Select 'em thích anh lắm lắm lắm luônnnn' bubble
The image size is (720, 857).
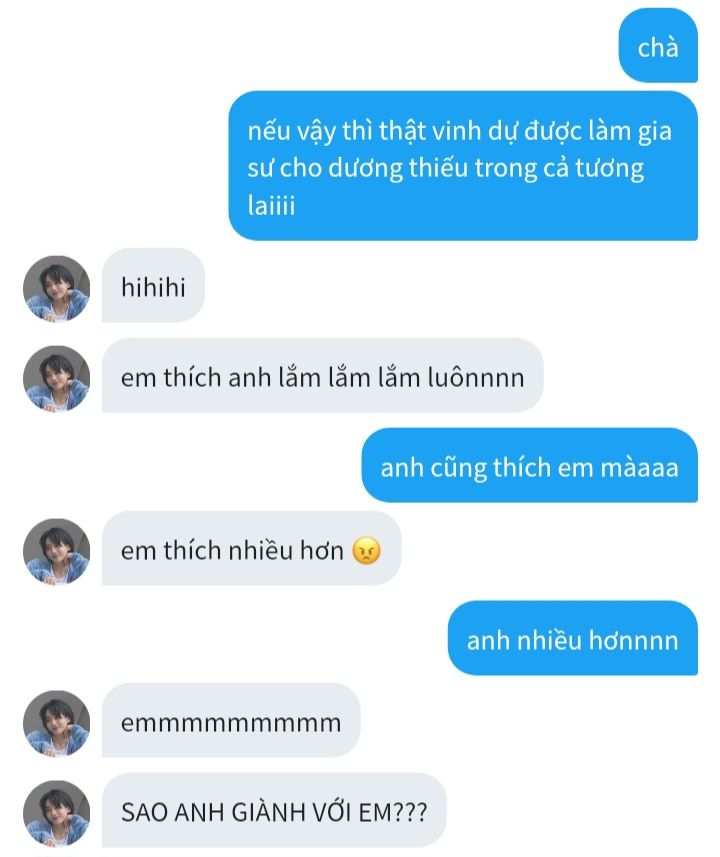tap(323, 375)
